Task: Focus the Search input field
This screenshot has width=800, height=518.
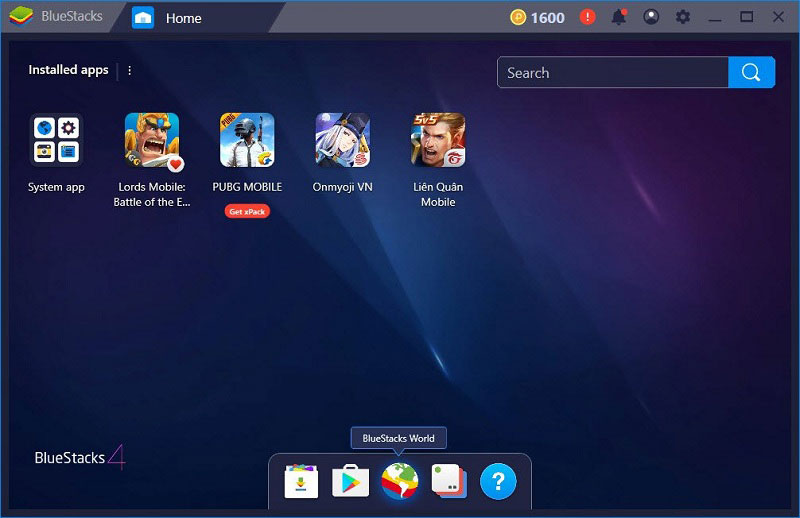Action: pyautogui.click(x=613, y=72)
